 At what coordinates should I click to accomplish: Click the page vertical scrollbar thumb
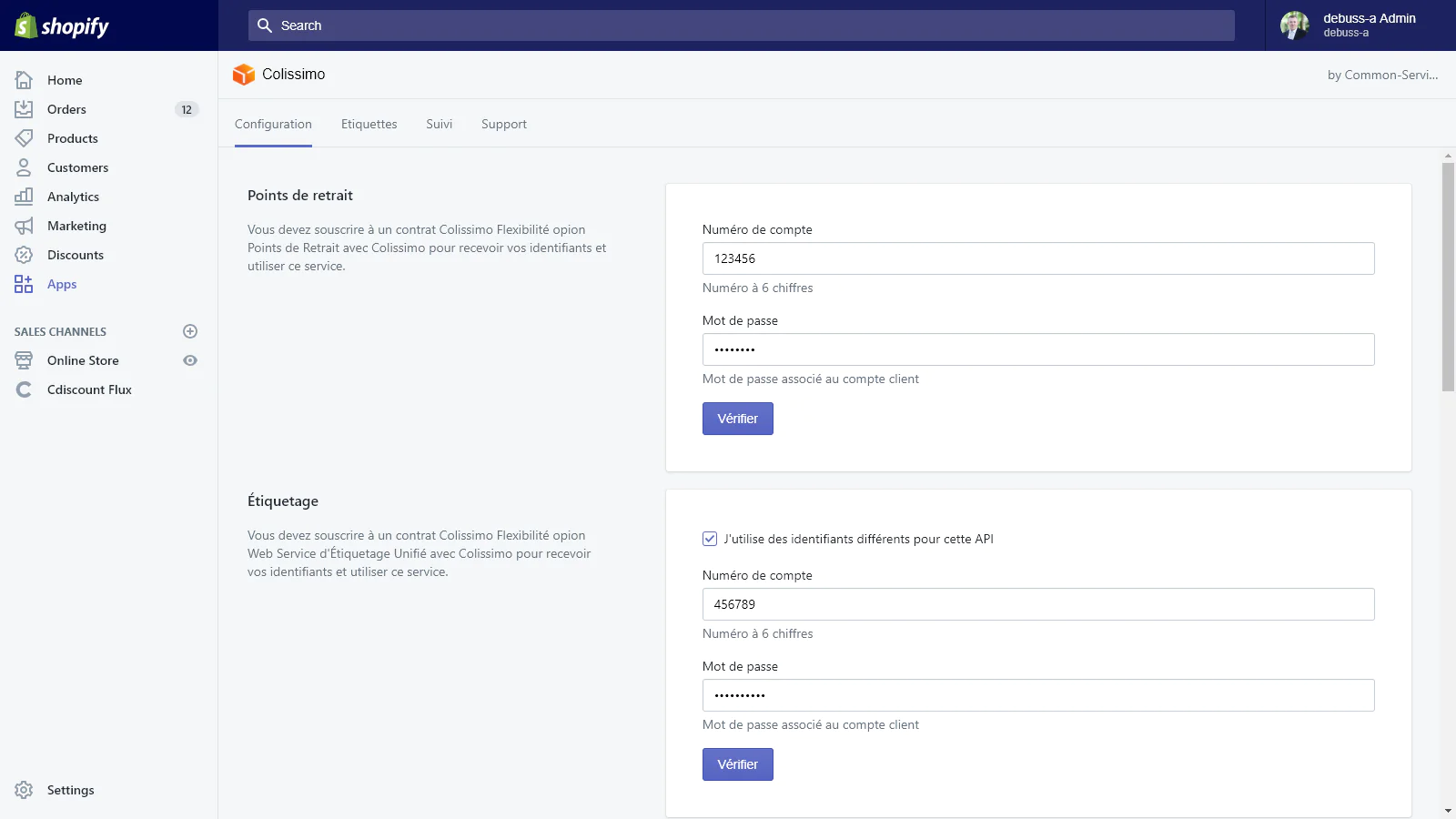[x=1448, y=277]
